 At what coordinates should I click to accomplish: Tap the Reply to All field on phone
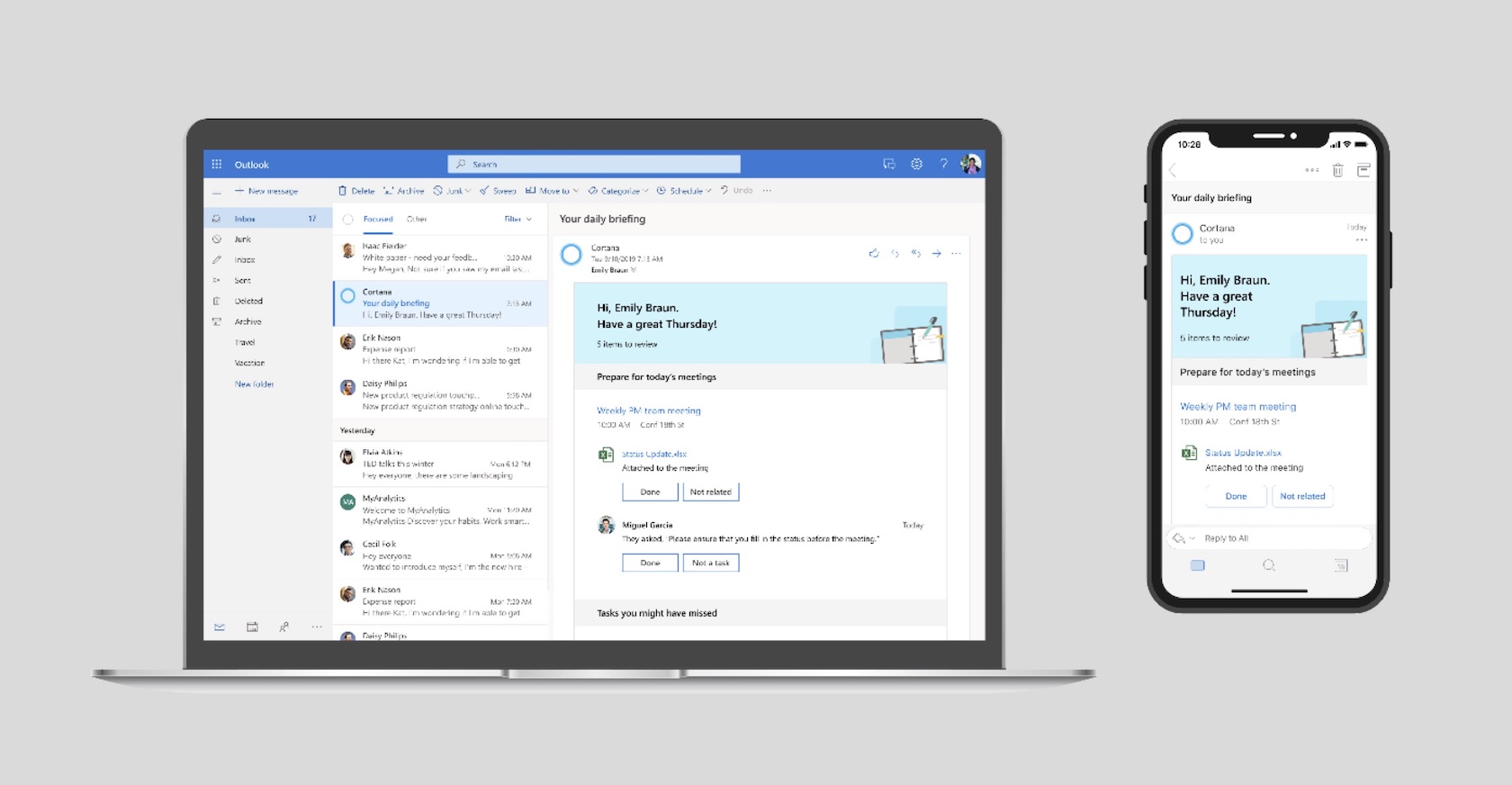(1269, 538)
